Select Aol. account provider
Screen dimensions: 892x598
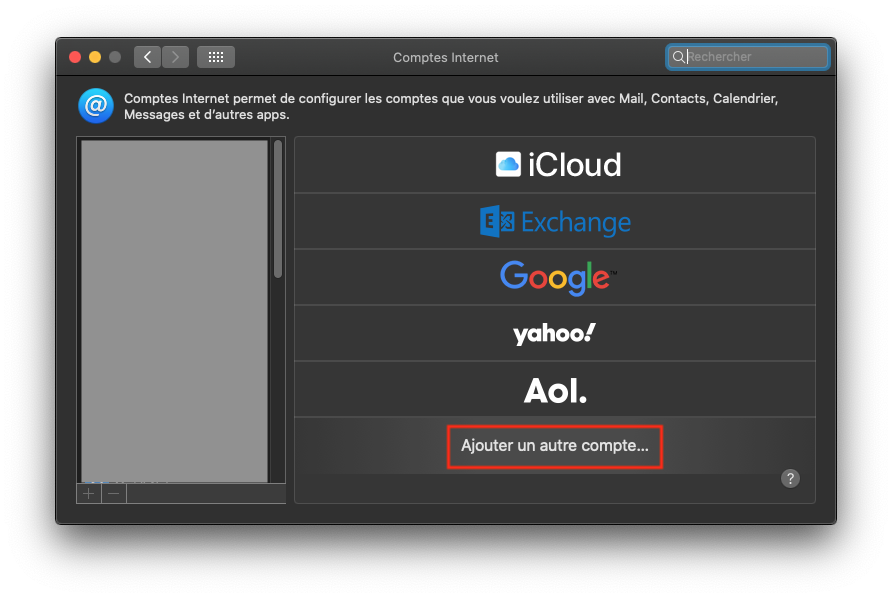(555, 389)
